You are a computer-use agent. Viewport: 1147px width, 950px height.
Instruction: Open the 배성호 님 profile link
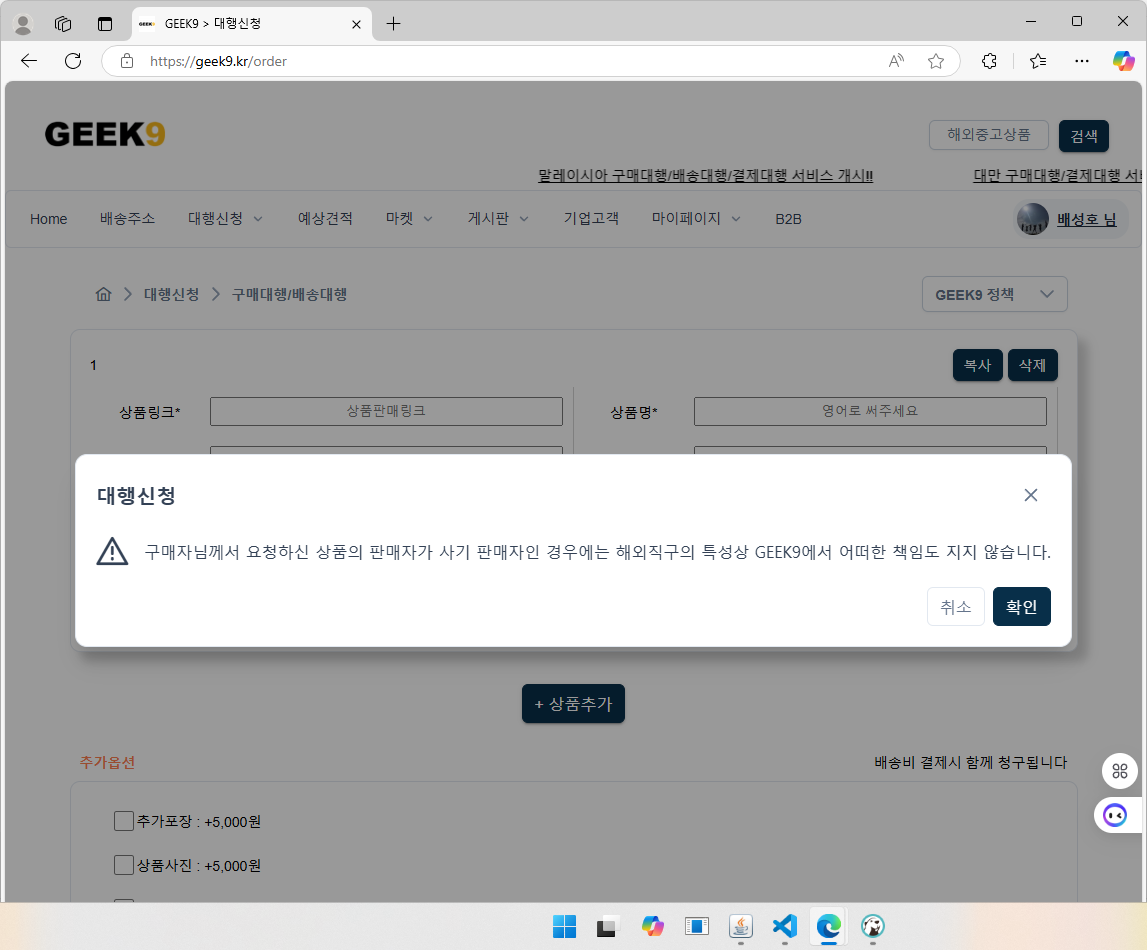click(x=1086, y=219)
